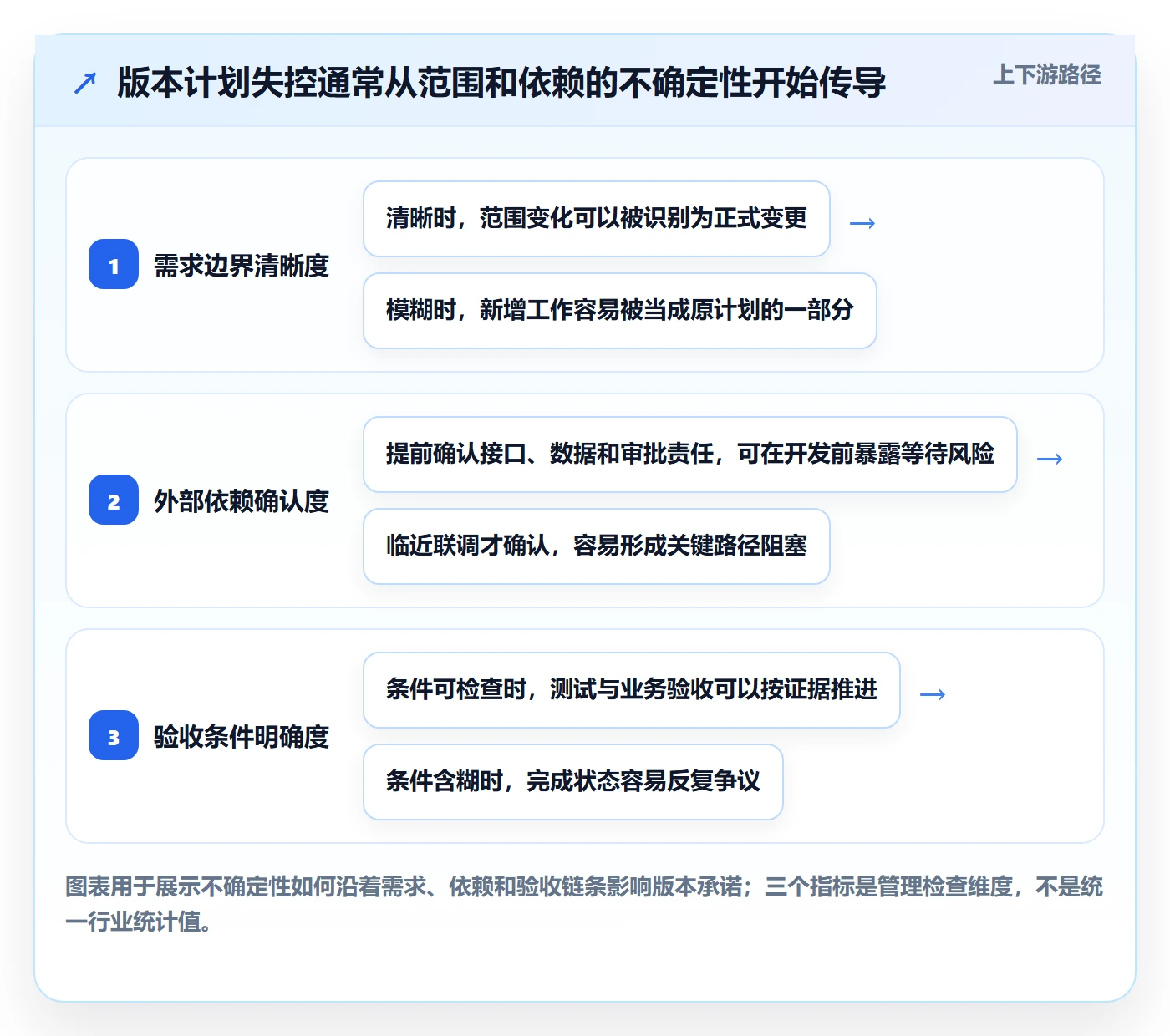Click the box 条件可检查时，测试与业务验收可以按证据推进
This screenshot has height=1036, width=1170.
coord(632,690)
